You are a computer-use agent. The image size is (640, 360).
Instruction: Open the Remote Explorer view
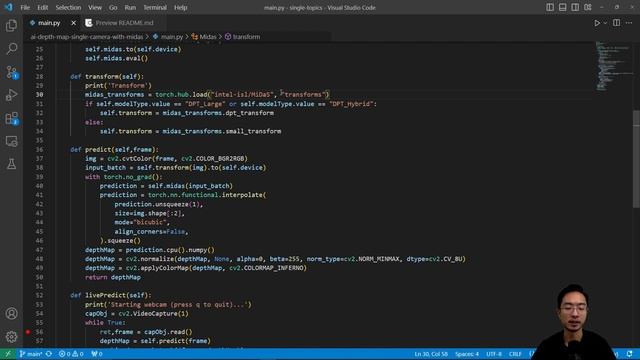pyautogui.click(x=11, y=141)
